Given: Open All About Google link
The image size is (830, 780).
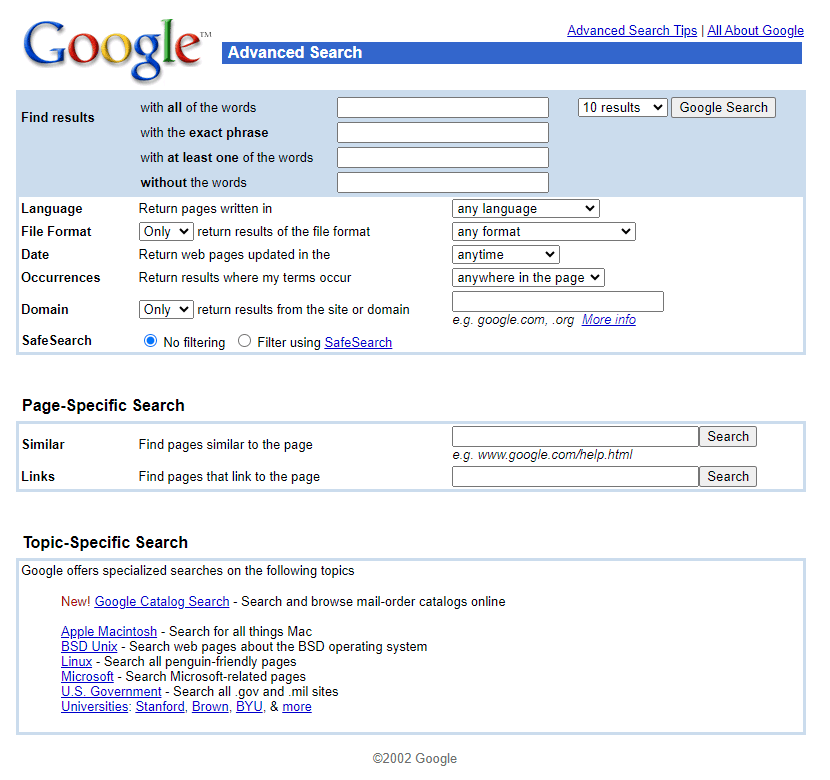Looking at the screenshot, I should 755,31.
